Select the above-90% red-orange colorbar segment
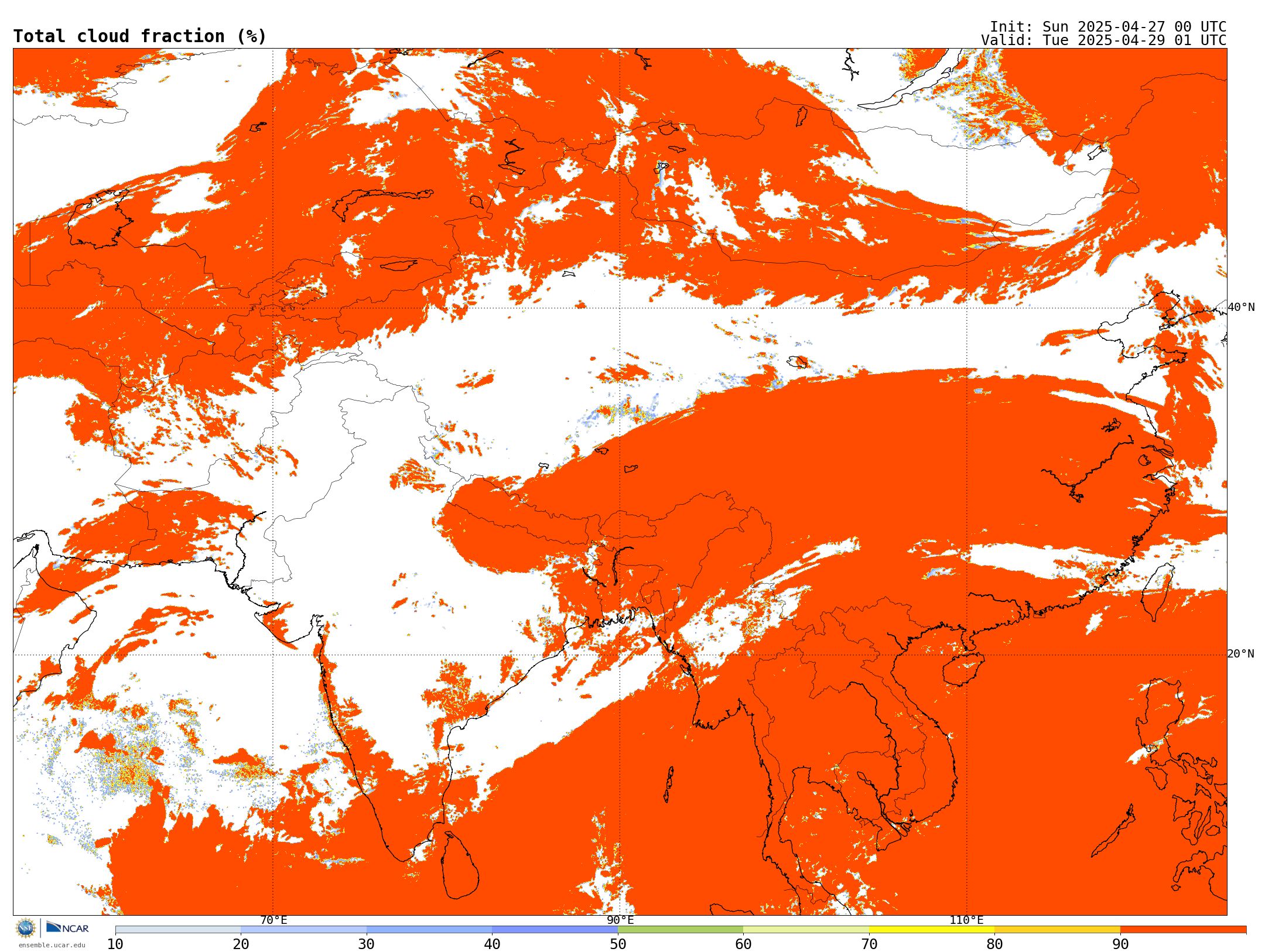Viewport: 1265px width, 952px height. (1183, 930)
